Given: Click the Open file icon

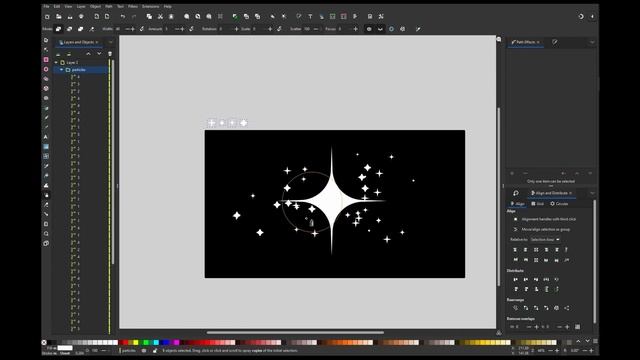Looking at the screenshot, I should click(x=59, y=17).
